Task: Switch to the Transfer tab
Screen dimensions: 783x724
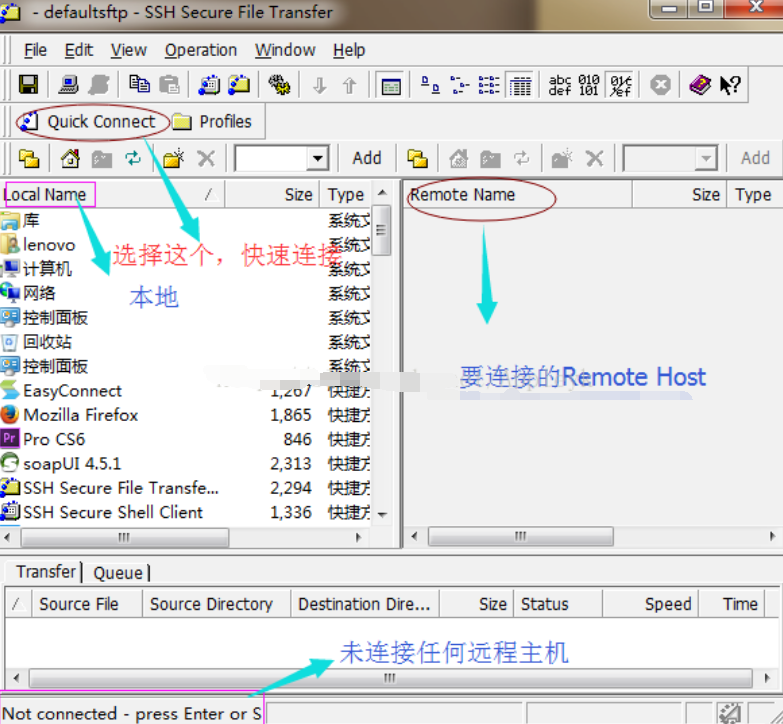Action: click(x=45, y=571)
